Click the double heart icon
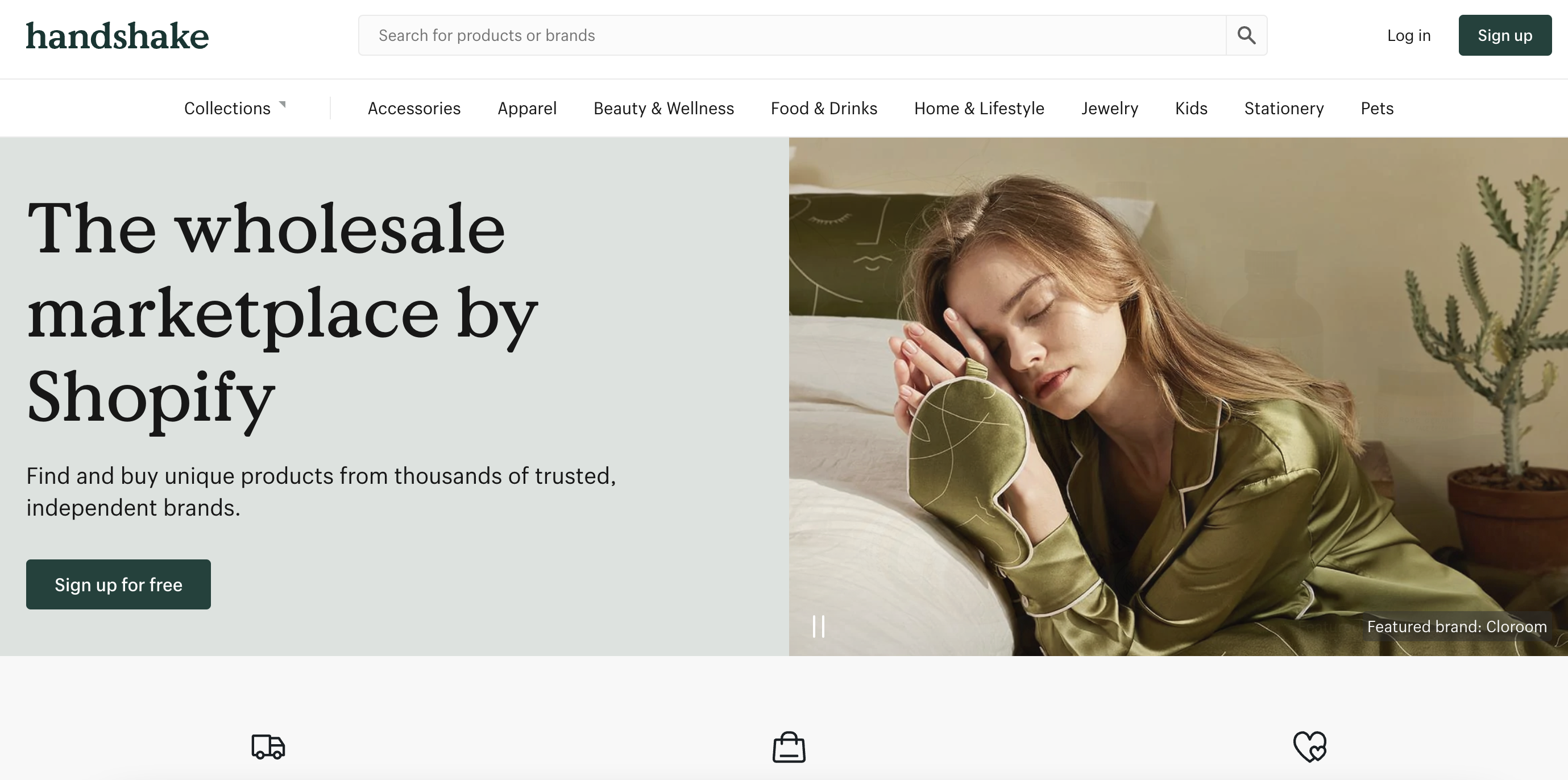The height and width of the screenshot is (780, 1568). click(x=1310, y=746)
